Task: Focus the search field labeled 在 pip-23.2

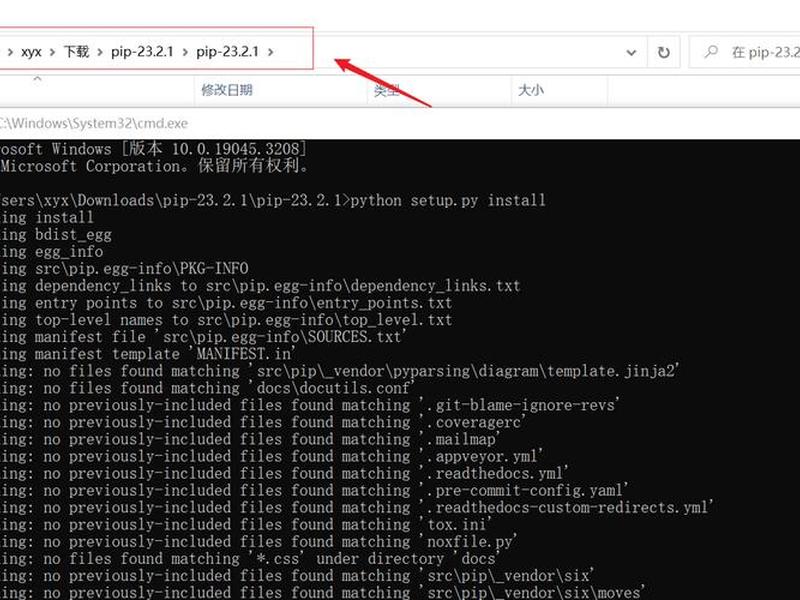Action: [x=744, y=52]
